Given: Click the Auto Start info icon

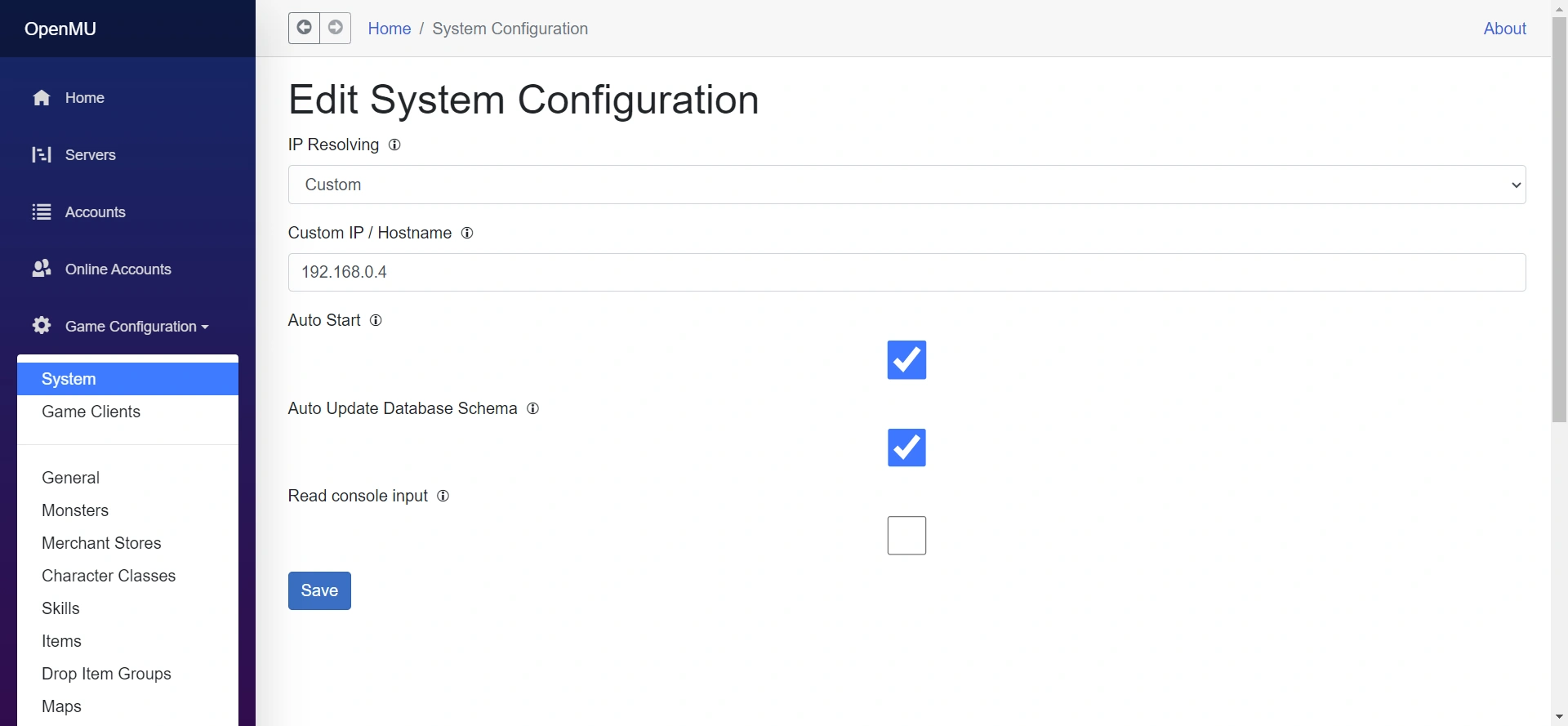Looking at the screenshot, I should tap(376, 320).
